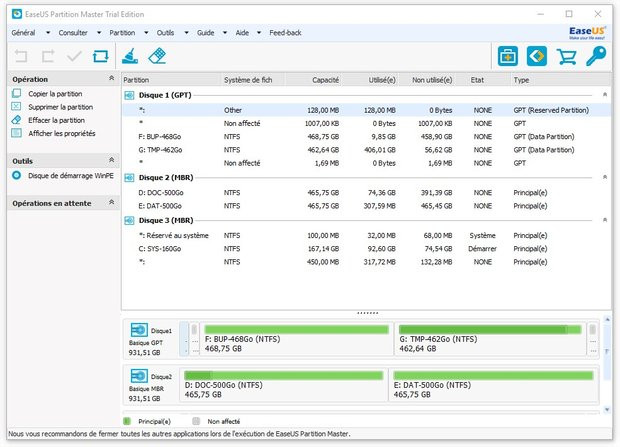Collapse the Opération panel section

pos(112,78)
